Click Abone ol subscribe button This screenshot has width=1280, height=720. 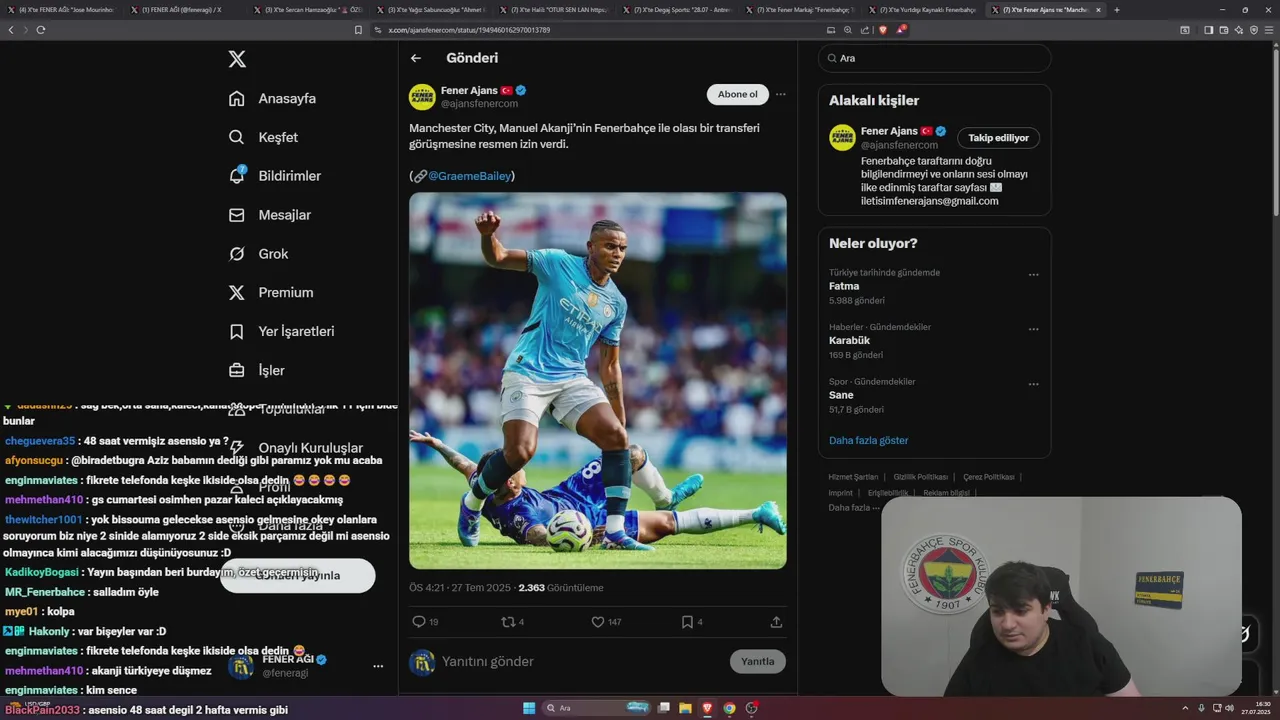click(x=738, y=94)
